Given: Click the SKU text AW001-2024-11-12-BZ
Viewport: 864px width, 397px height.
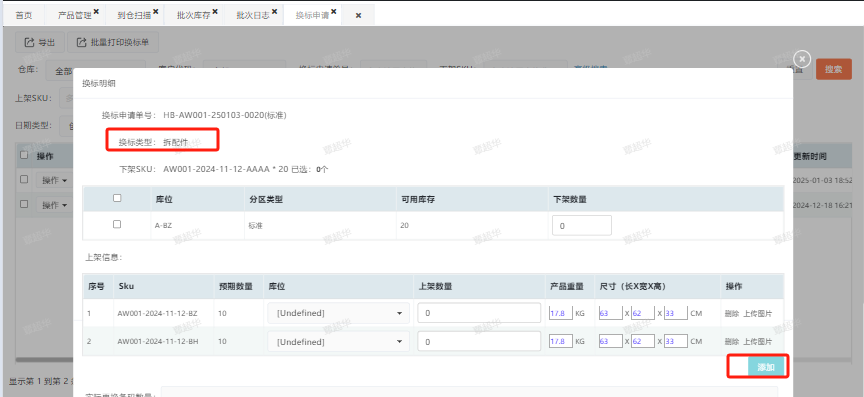Looking at the screenshot, I should pyautogui.click(x=158, y=313).
